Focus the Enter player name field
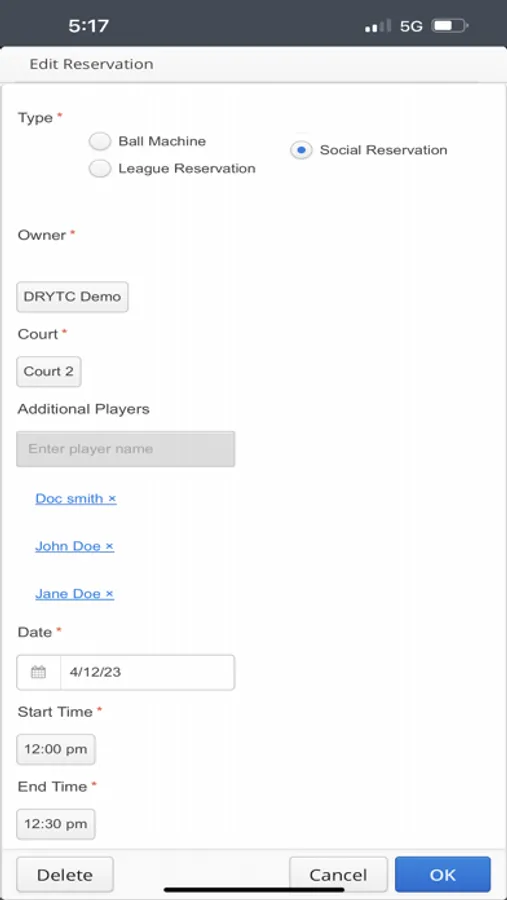The height and width of the screenshot is (900, 507). click(x=126, y=449)
